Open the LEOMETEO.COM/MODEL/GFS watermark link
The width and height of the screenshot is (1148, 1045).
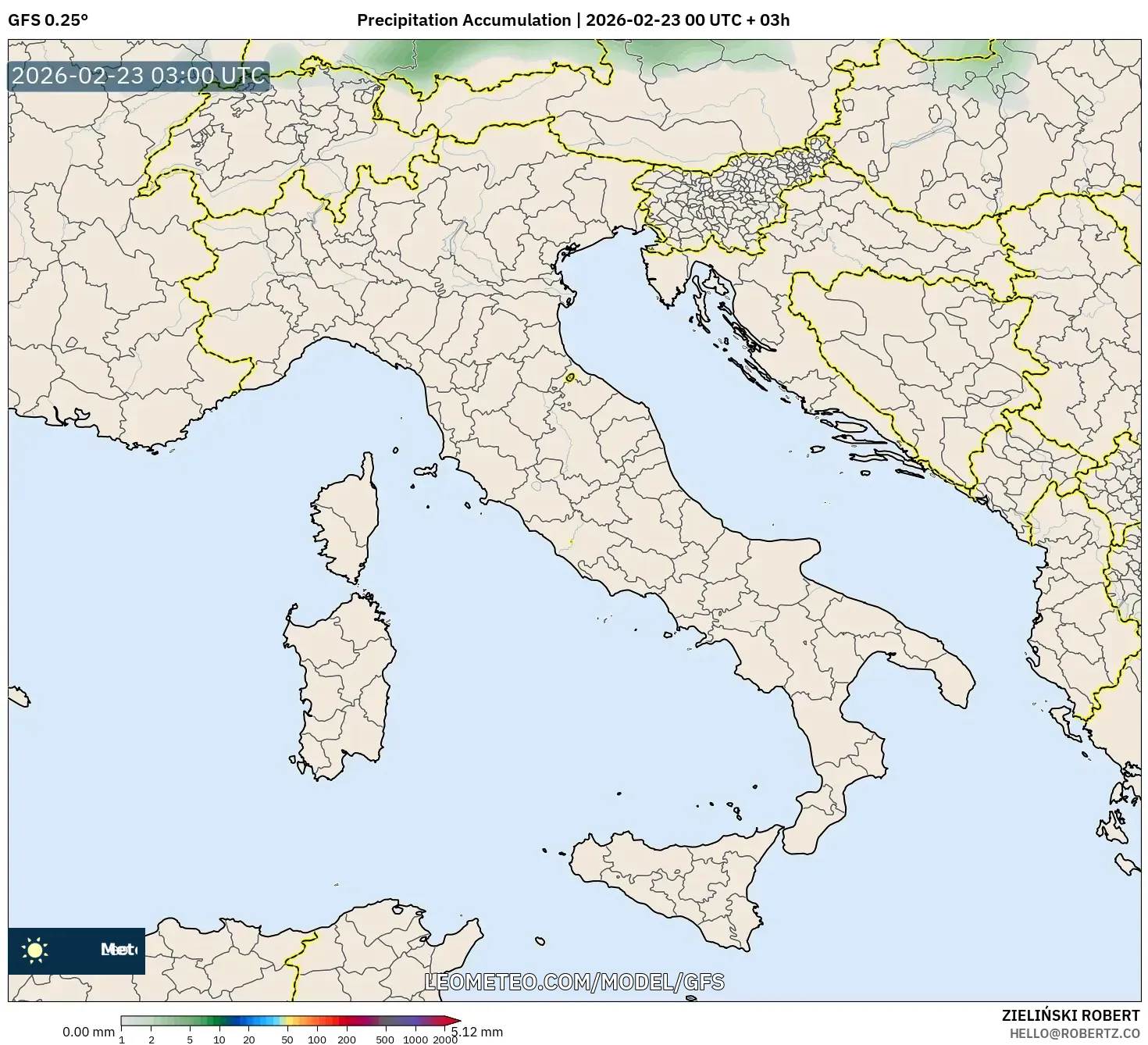click(574, 983)
